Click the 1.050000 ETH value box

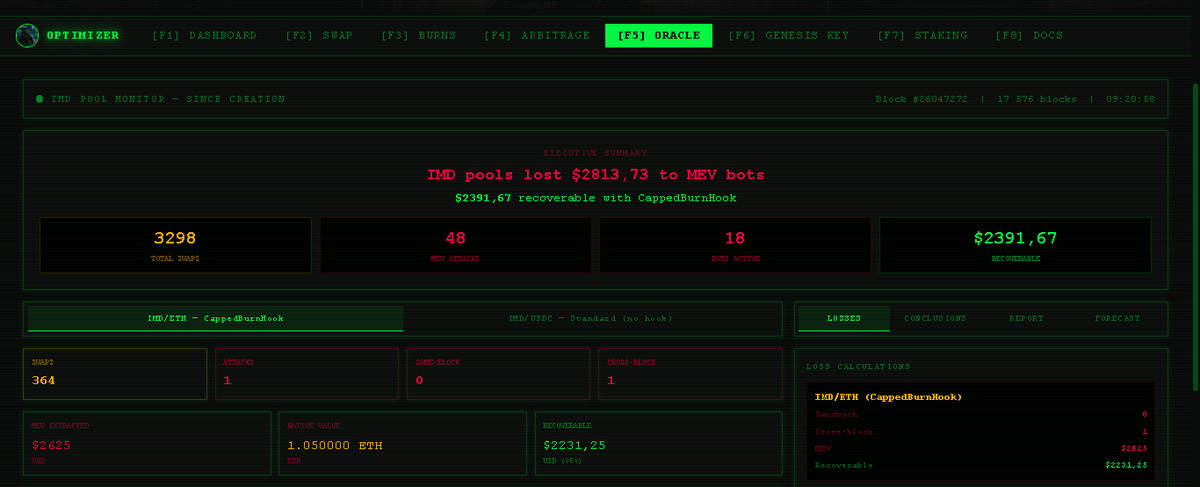(403, 443)
